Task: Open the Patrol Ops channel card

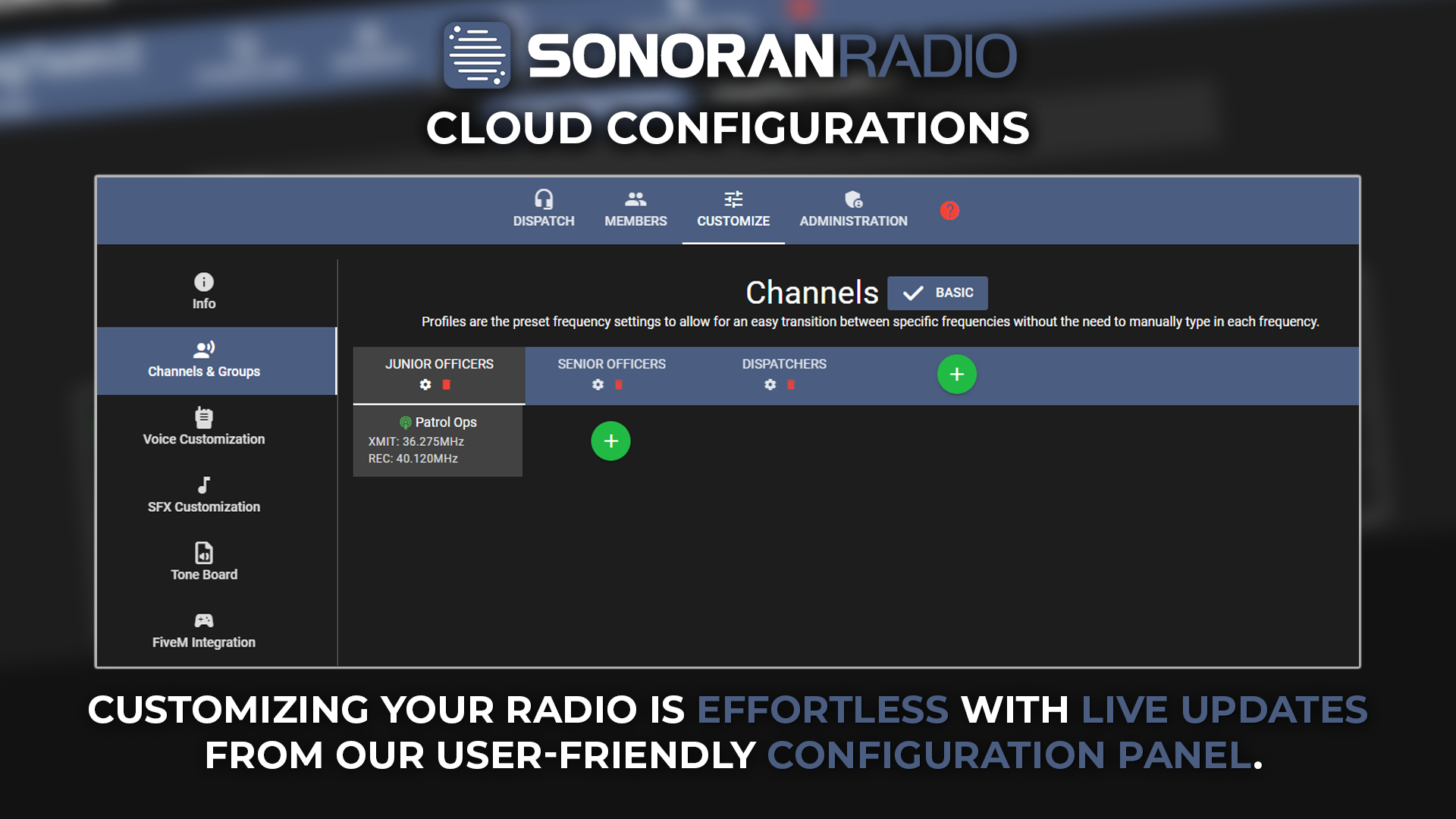Action: (438, 441)
